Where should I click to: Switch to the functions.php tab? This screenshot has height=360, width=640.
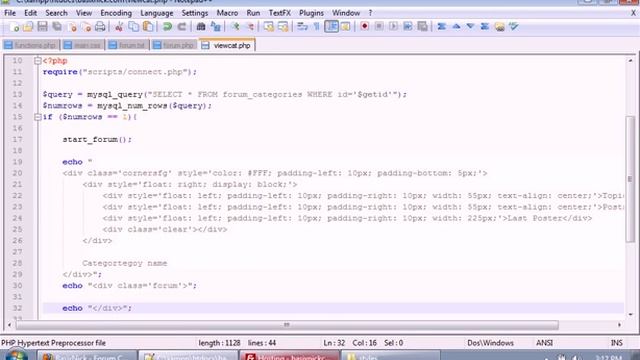[x=31, y=45]
